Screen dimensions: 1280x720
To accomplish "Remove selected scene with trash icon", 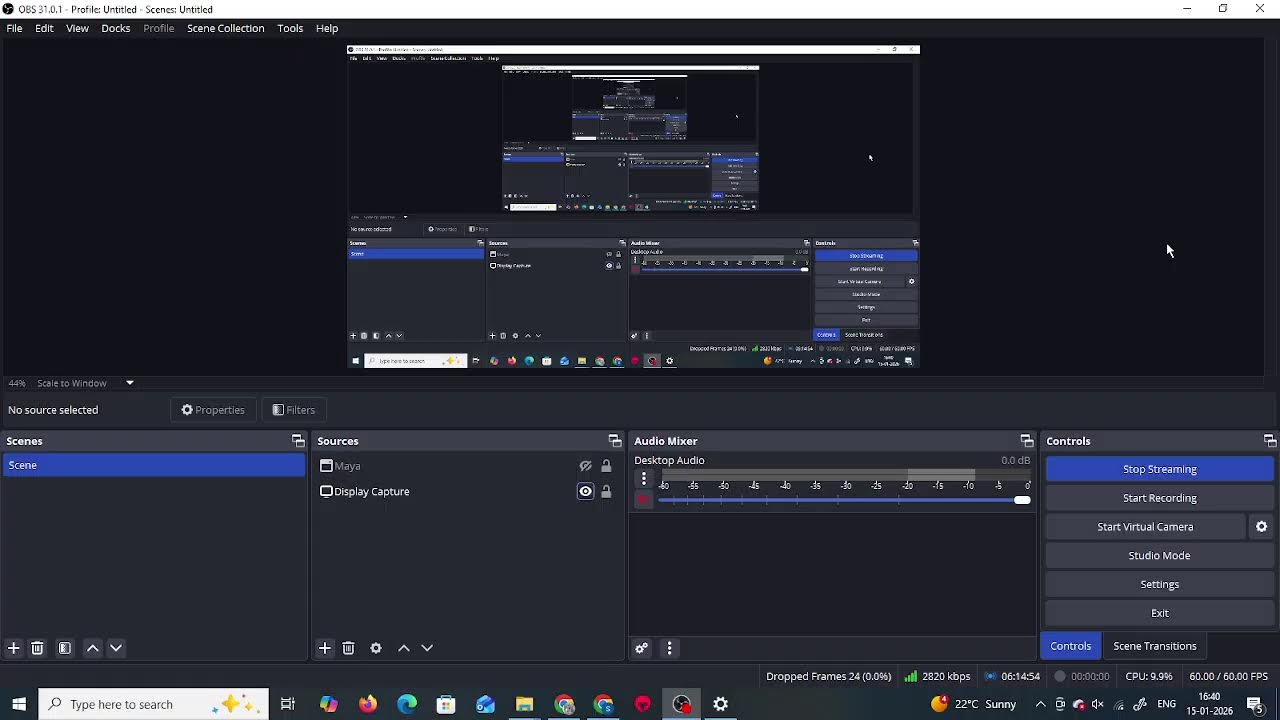I will [x=37, y=648].
